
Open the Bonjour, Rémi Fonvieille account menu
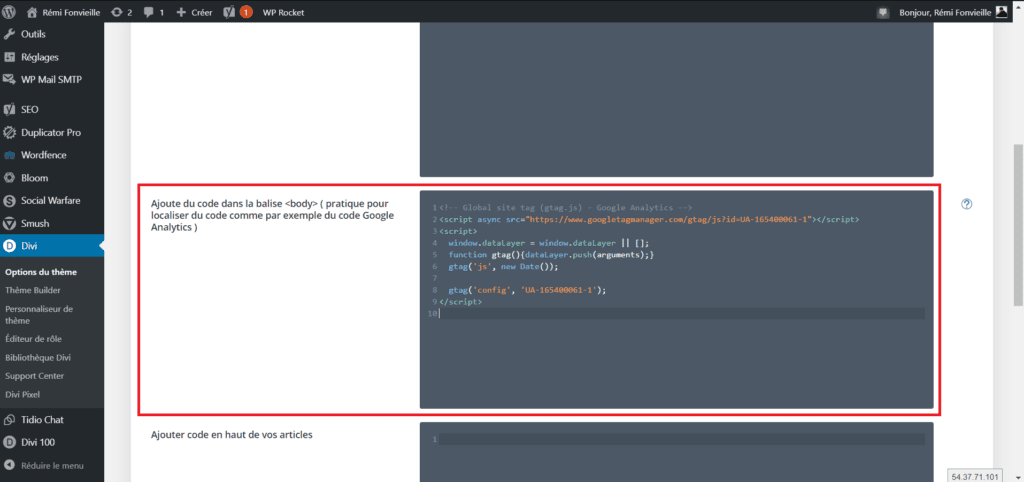[x=953, y=12]
